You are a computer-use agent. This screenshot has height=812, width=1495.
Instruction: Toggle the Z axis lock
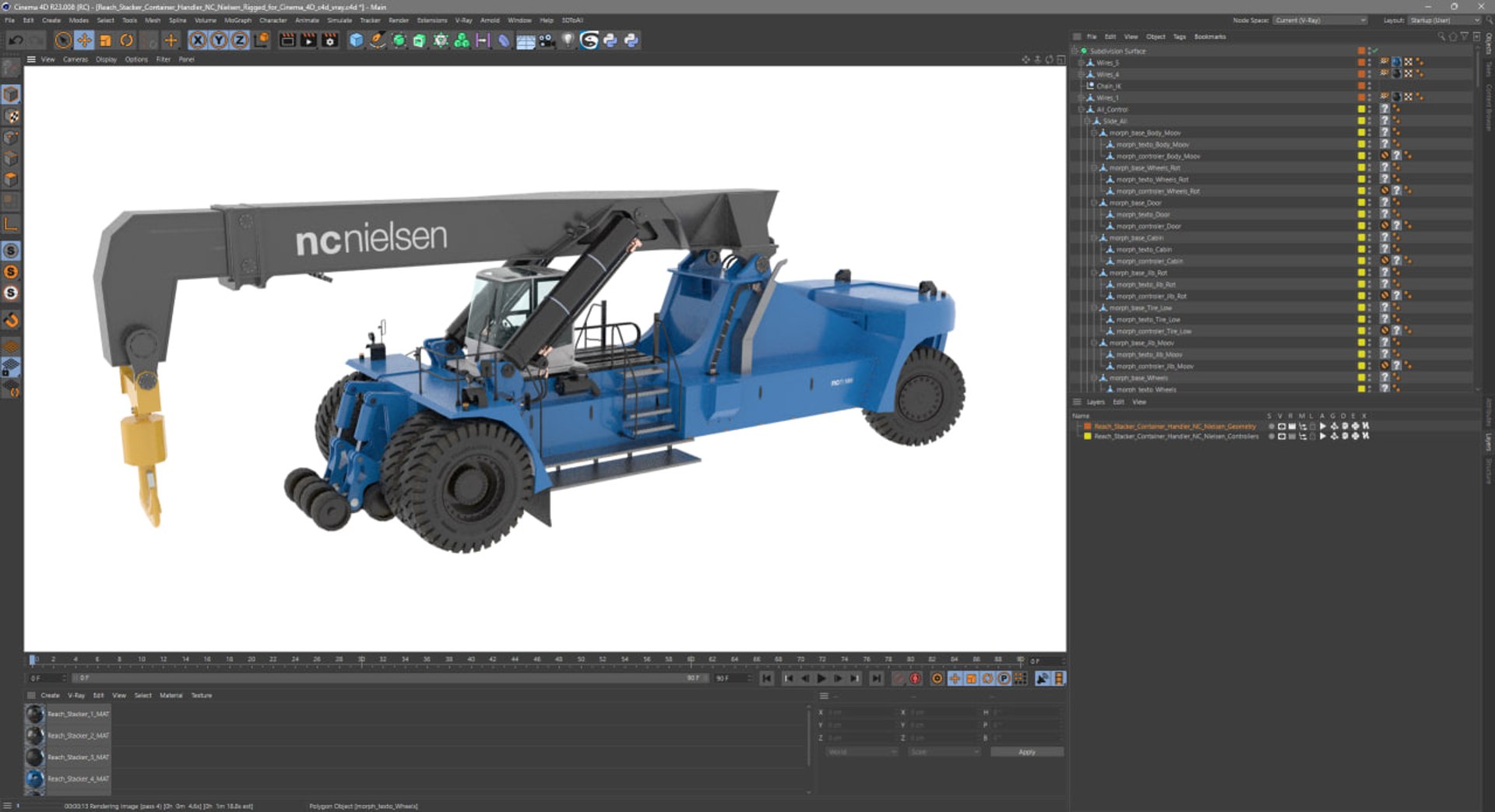point(240,40)
